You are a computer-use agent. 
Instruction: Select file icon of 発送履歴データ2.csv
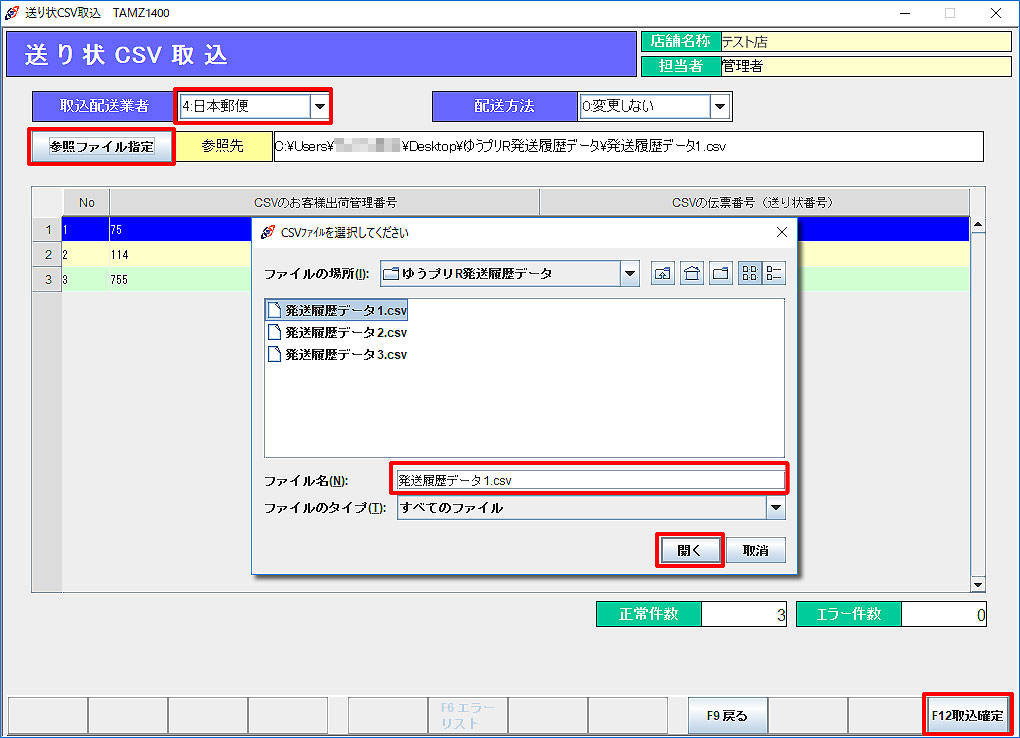275,333
